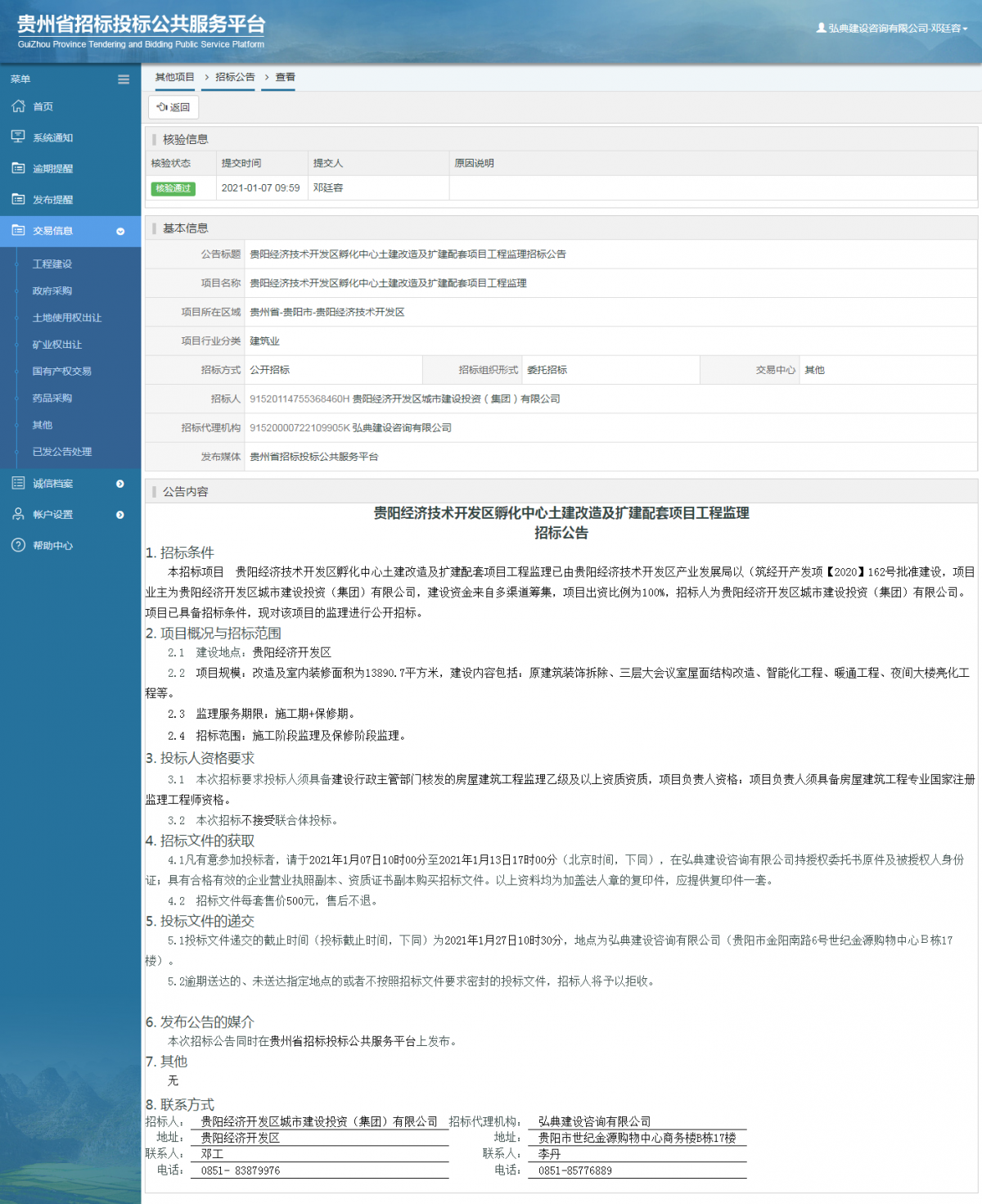Image resolution: width=982 pixels, height=1204 pixels.
Task: Click heading 3. 投标人资格要求
Action: coord(200,759)
